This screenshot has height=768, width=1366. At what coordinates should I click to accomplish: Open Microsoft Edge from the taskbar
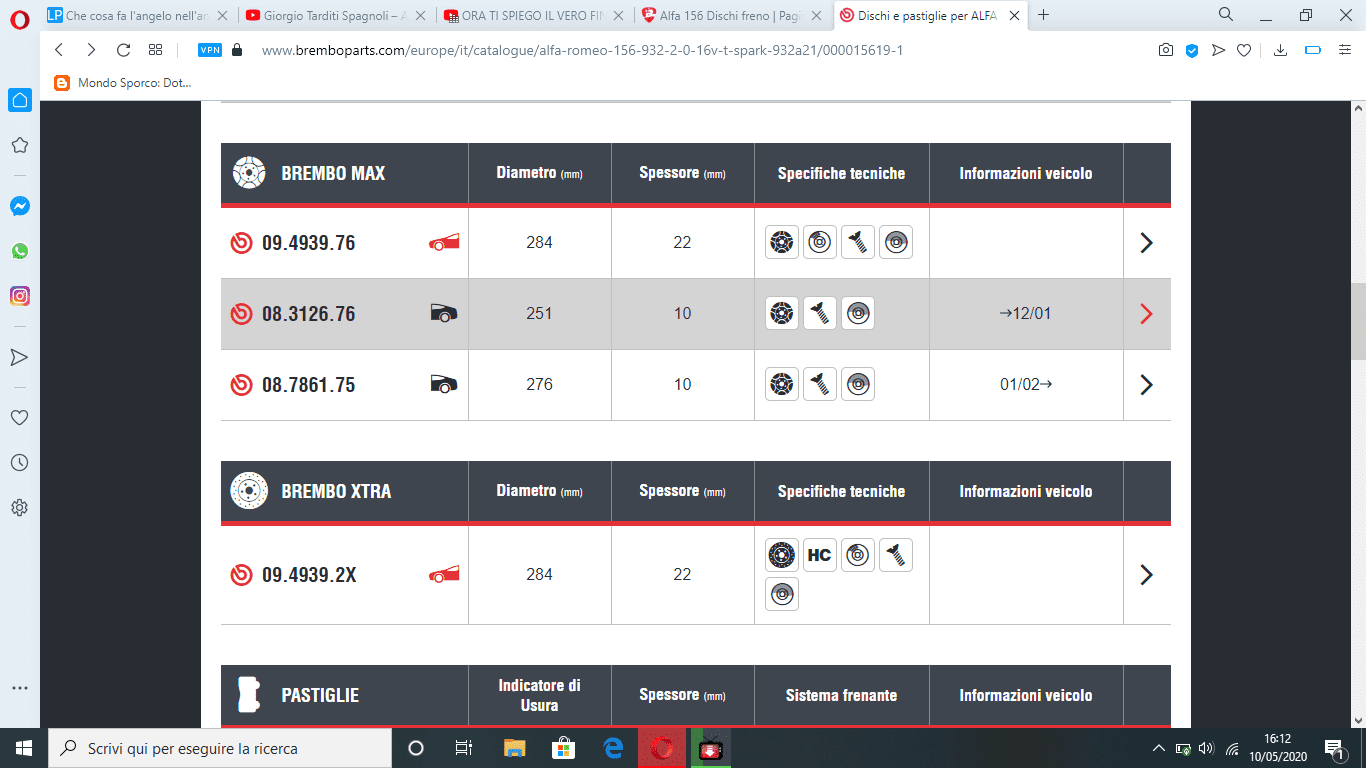(x=613, y=748)
